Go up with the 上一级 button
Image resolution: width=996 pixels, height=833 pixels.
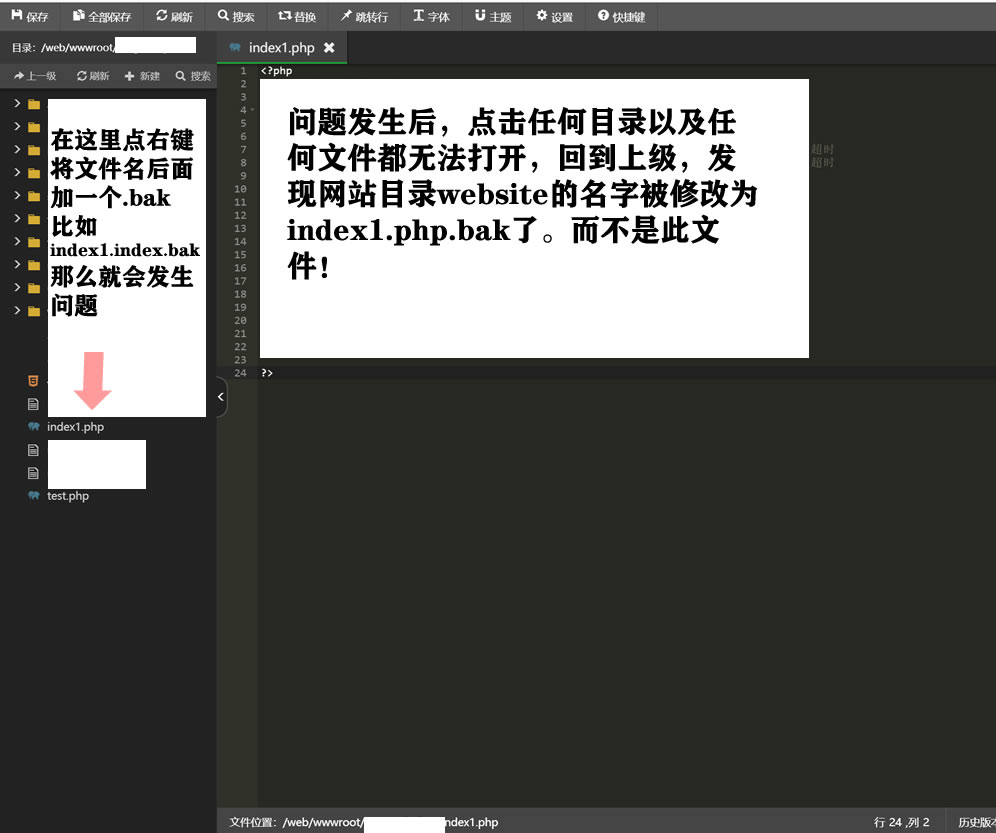coord(35,76)
